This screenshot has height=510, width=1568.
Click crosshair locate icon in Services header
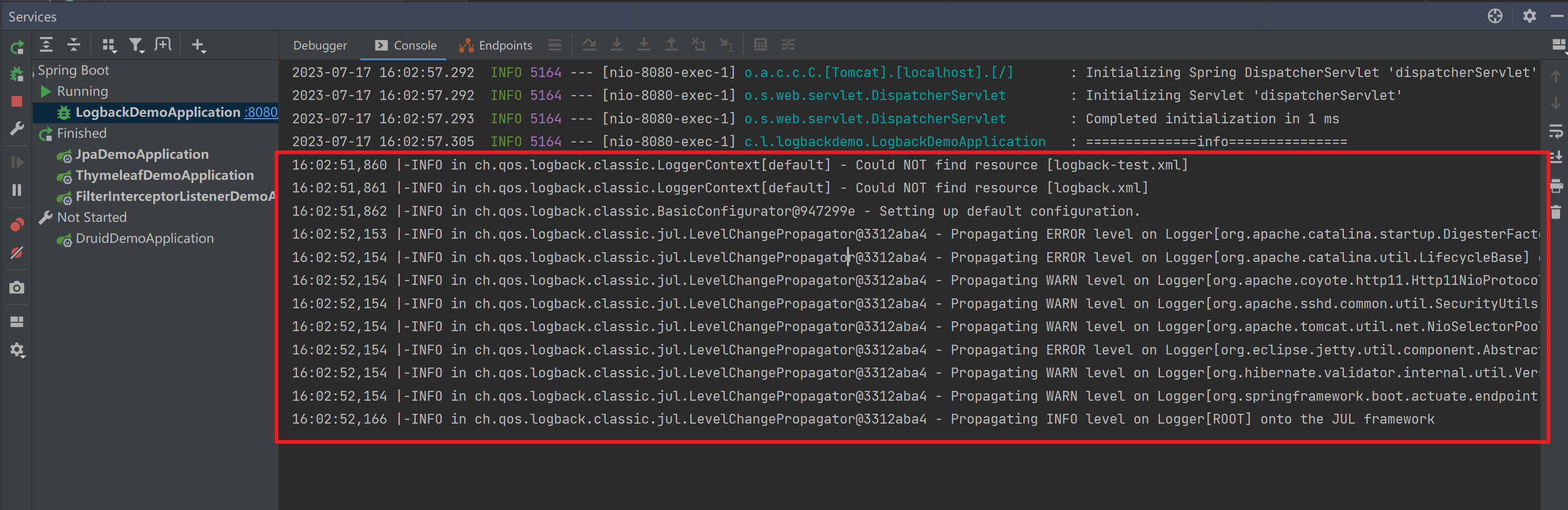[x=1495, y=16]
